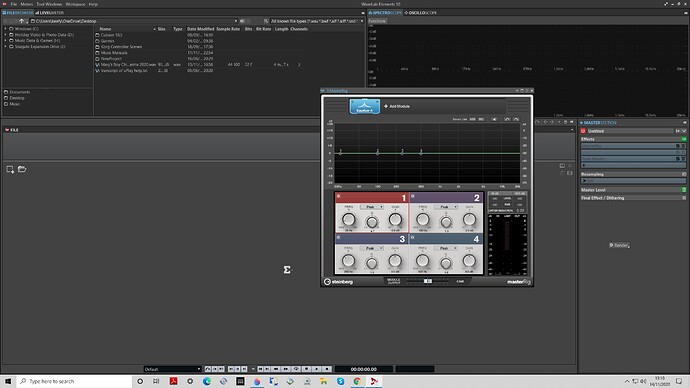
Task: Select the Equalizer A module tile
Action: tap(364, 106)
